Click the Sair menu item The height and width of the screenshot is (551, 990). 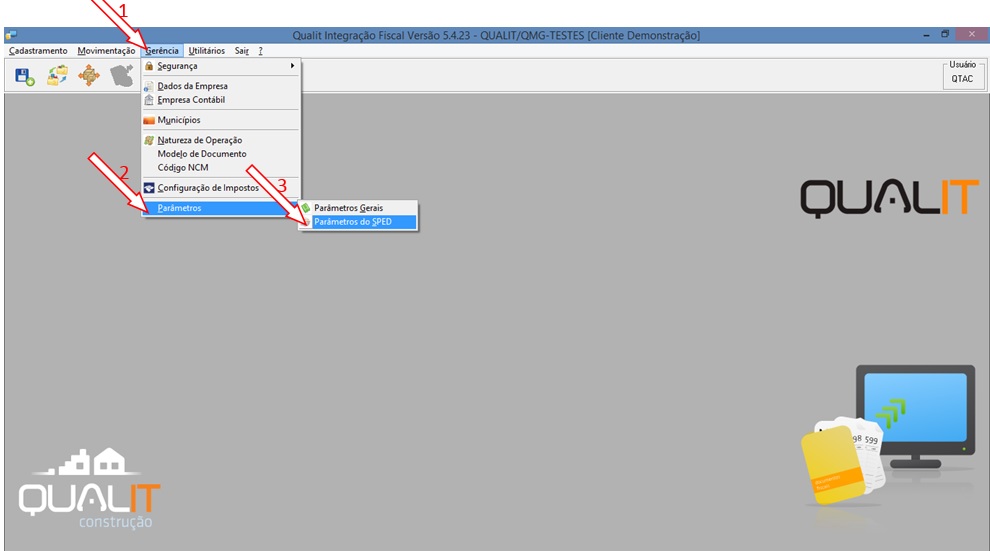point(242,50)
